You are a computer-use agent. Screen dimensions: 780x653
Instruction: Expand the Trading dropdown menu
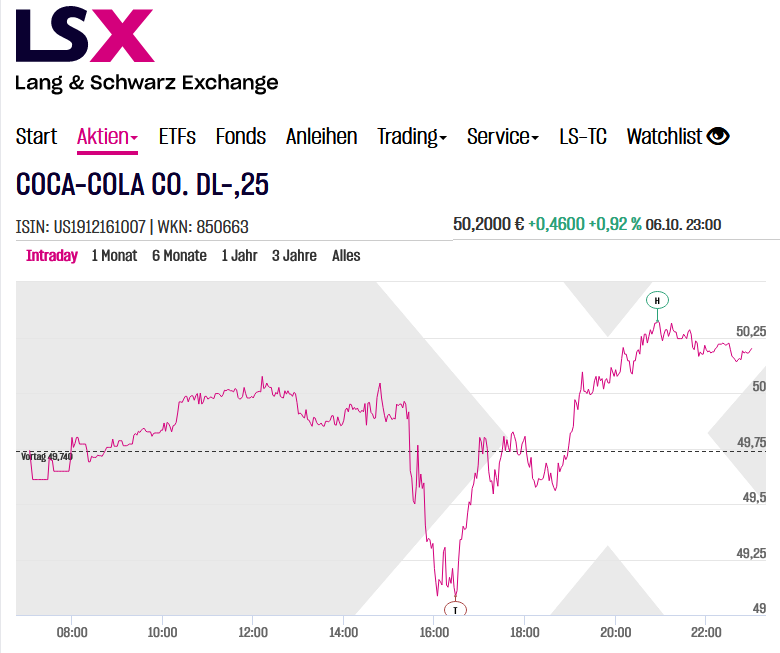pyautogui.click(x=411, y=137)
